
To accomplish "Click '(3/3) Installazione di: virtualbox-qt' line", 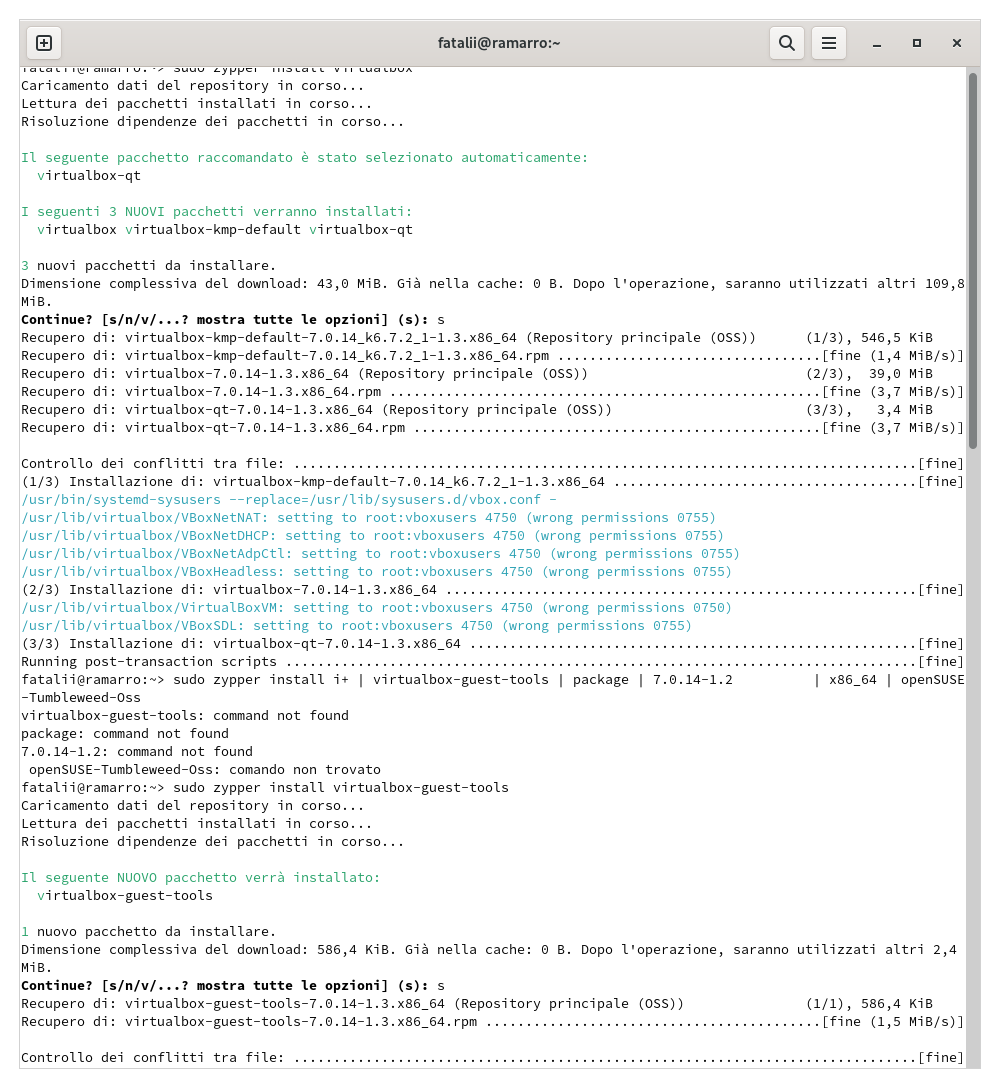I will [x=493, y=645].
